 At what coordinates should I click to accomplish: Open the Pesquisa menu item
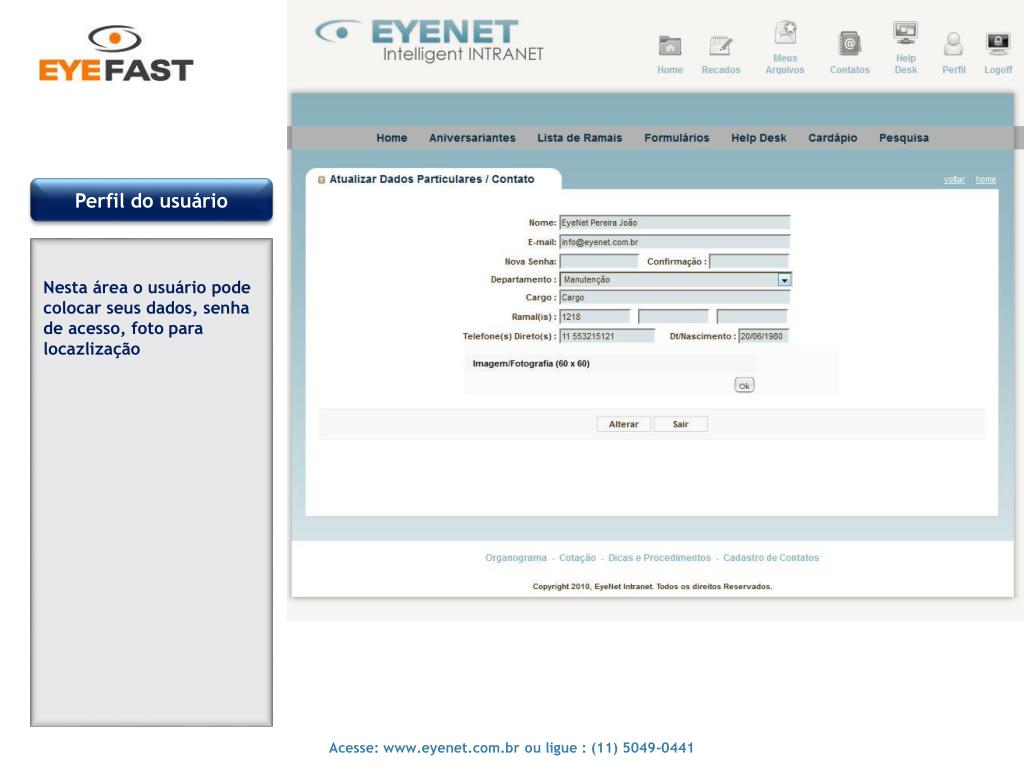[x=903, y=138]
